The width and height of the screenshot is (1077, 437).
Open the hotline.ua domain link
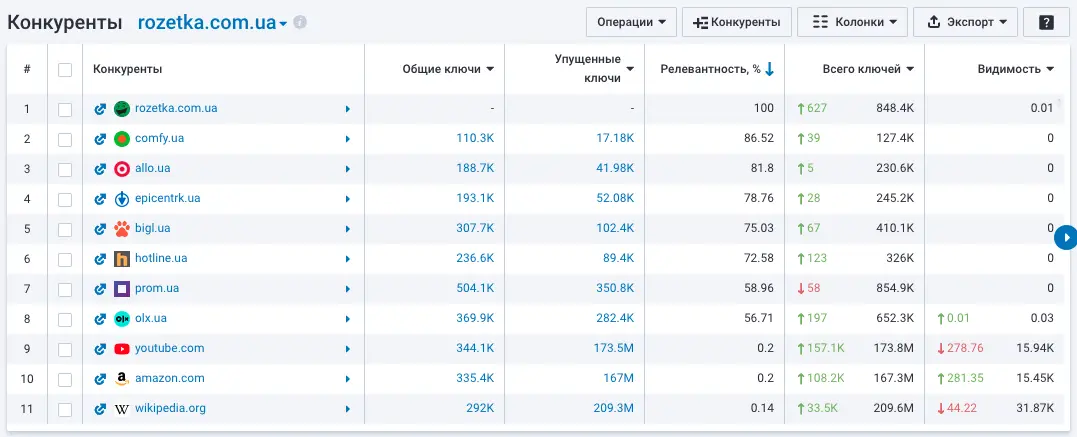(x=161, y=258)
